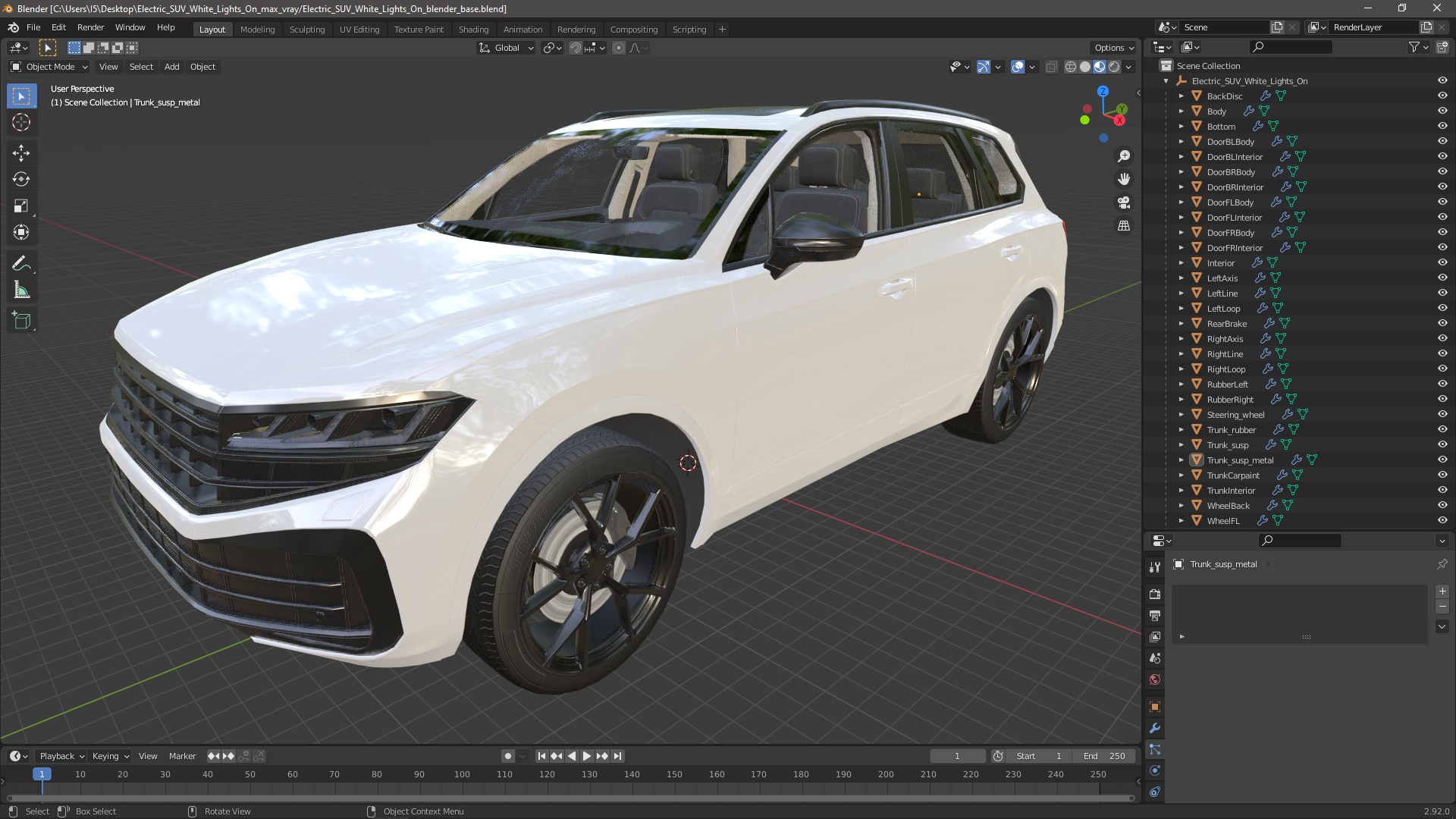The height and width of the screenshot is (819, 1456).
Task: Click the zoom view magnifier icon
Action: tap(1124, 156)
